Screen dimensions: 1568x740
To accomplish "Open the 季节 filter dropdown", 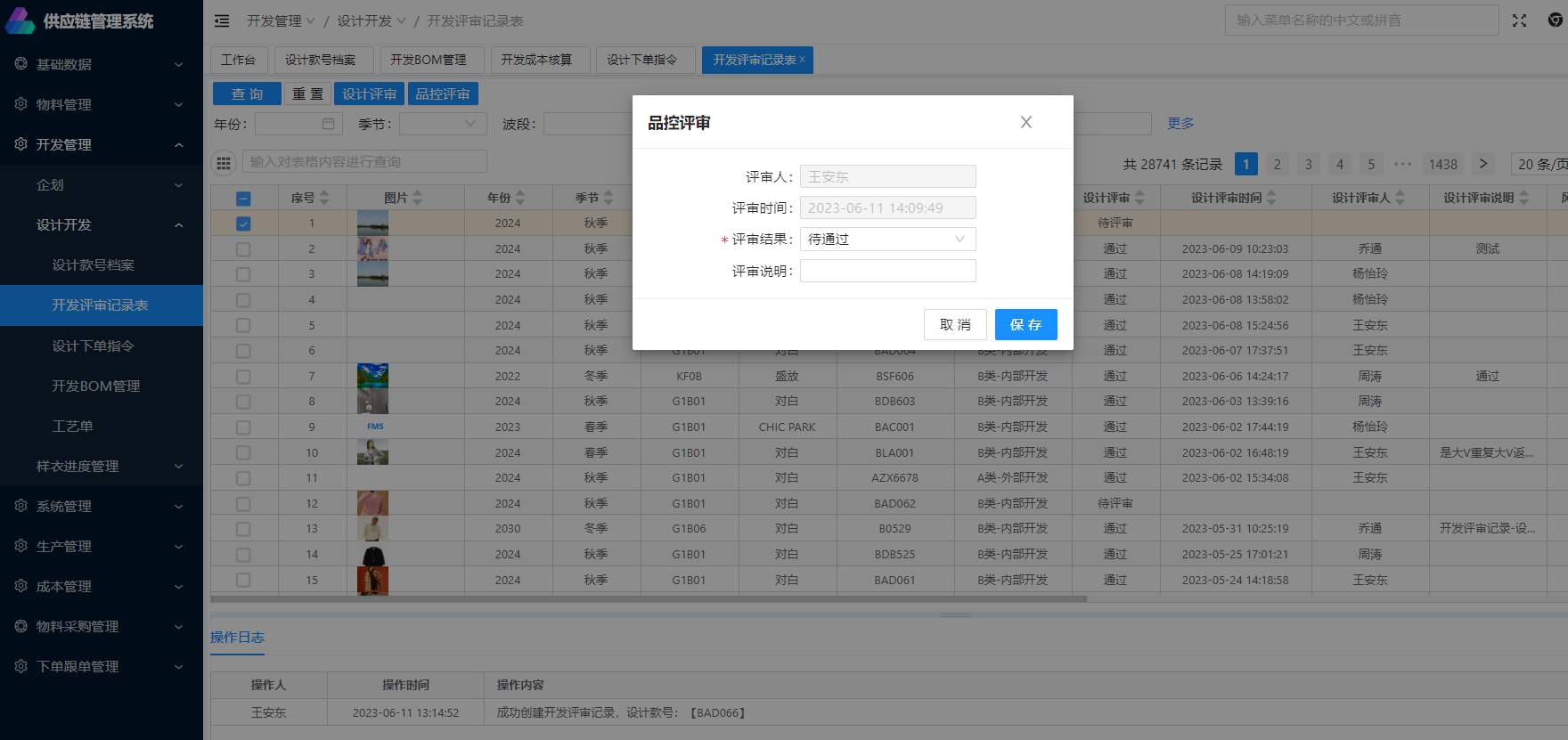I will [443, 124].
